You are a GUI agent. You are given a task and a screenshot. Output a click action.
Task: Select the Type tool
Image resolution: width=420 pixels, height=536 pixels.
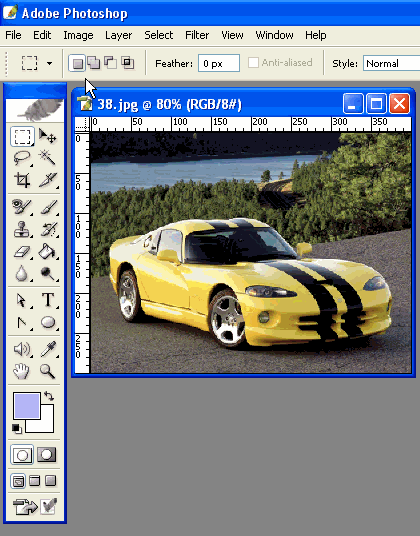coord(48,300)
